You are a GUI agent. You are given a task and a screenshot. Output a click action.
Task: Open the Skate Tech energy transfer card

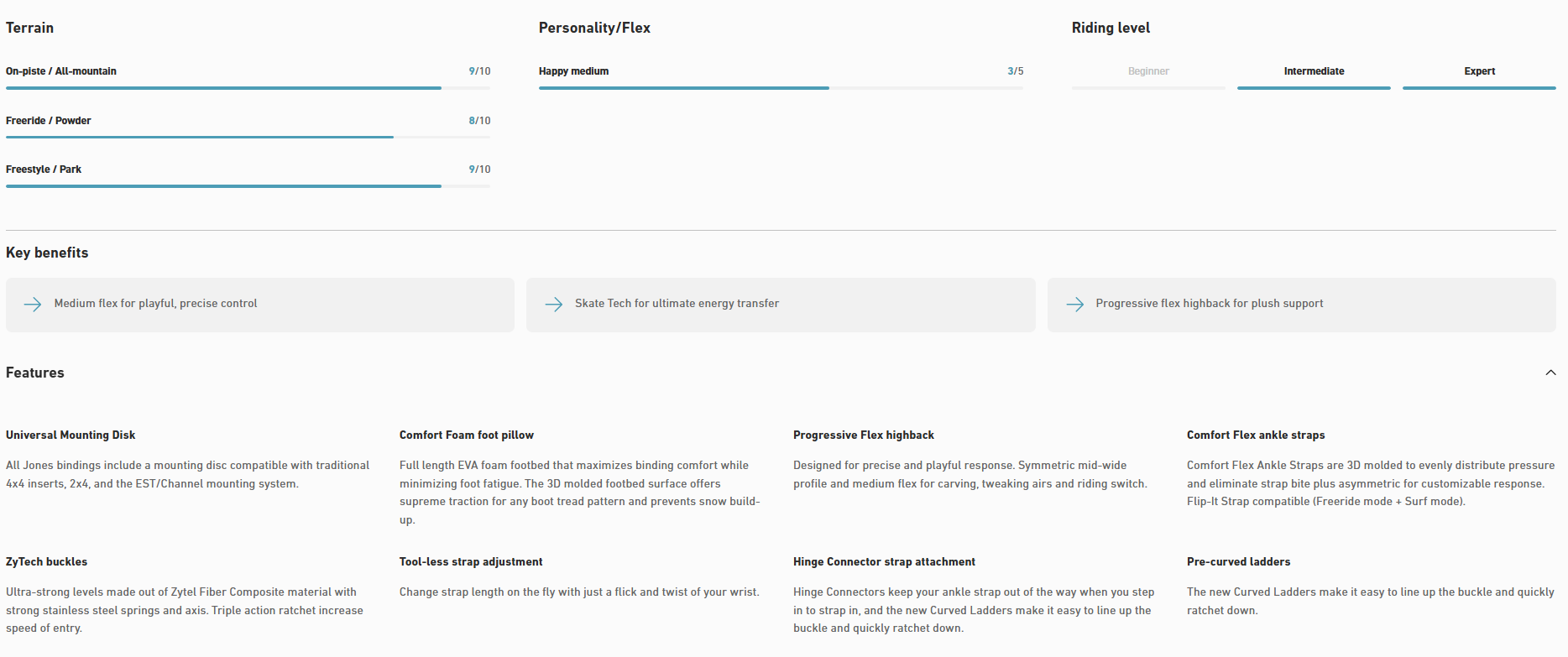tap(781, 305)
